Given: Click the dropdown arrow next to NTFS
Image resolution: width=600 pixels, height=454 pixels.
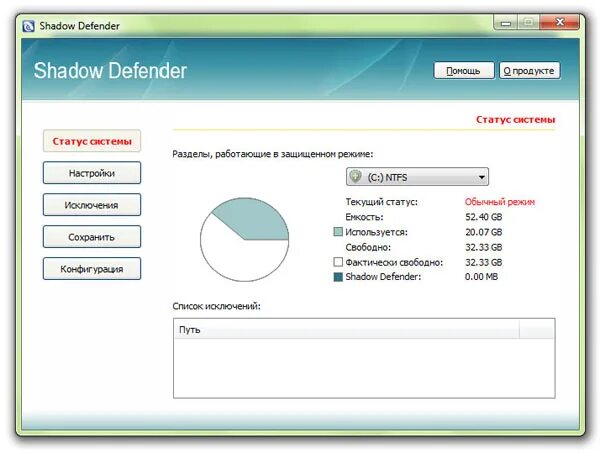Looking at the screenshot, I should (x=481, y=177).
